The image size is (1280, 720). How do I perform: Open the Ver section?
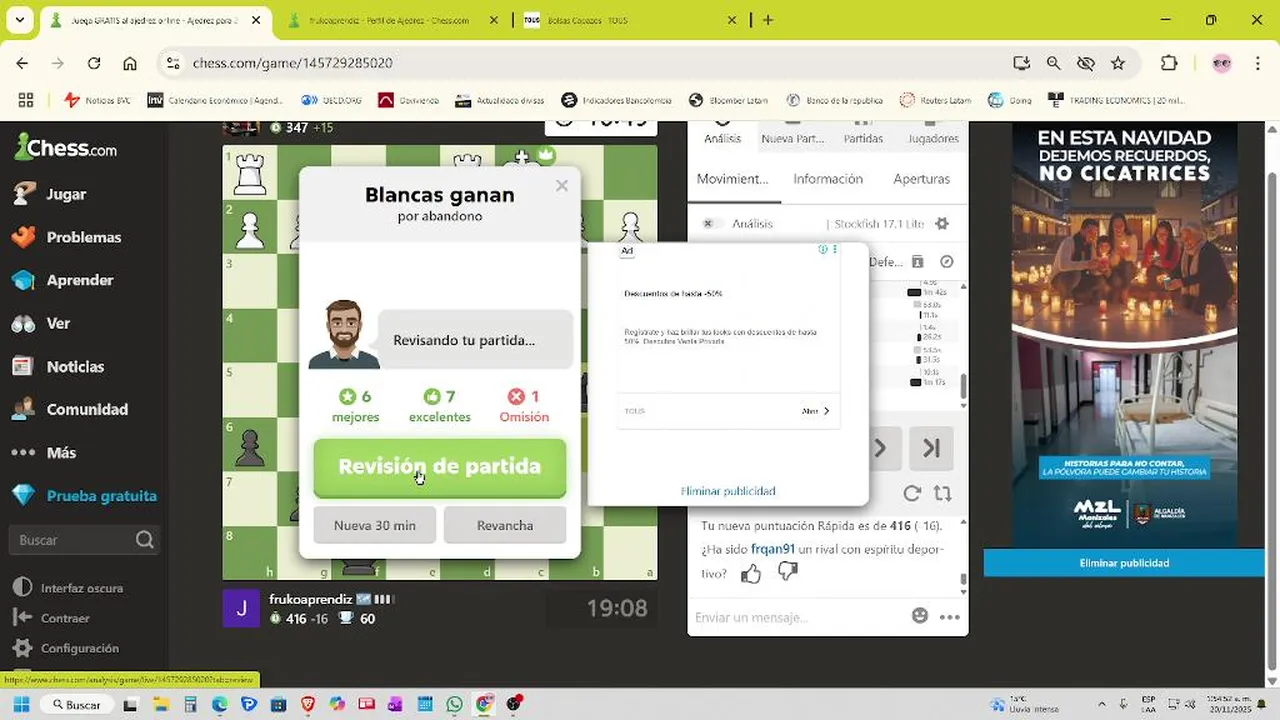[58, 323]
